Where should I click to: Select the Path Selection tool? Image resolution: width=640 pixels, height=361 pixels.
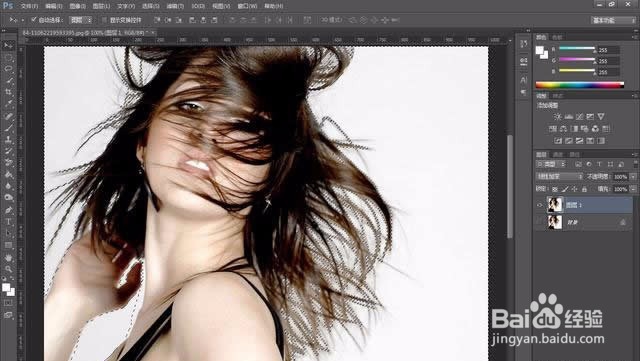[x=8, y=233]
